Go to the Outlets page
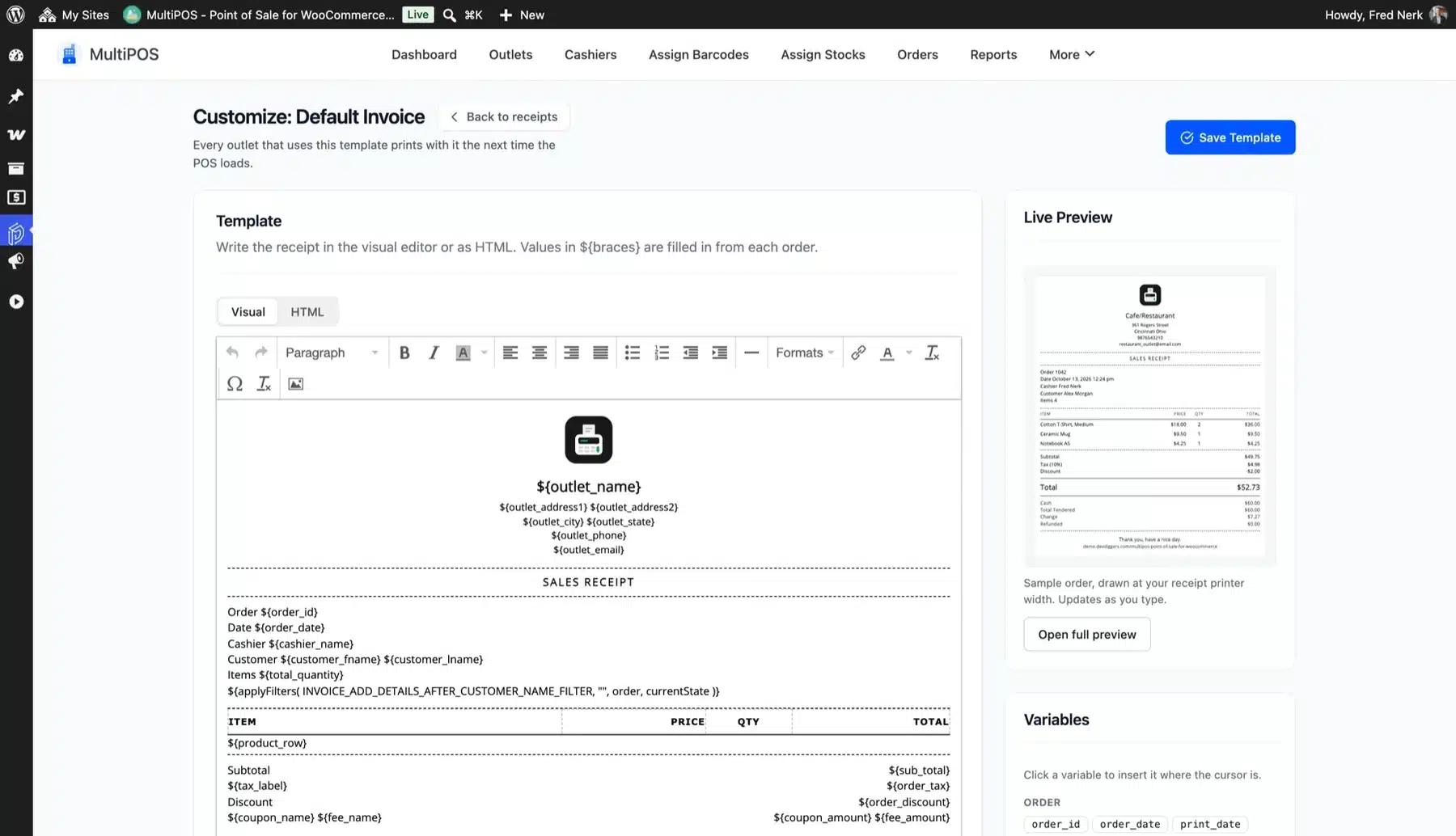The image size is (1456, 836). (x=510, y=54)
